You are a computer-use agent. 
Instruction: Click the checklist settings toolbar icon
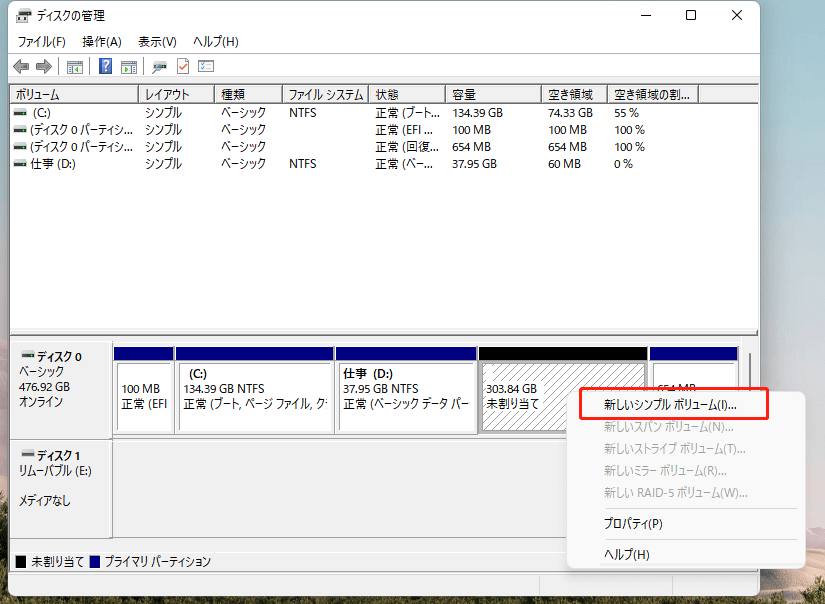click(207, 67)
